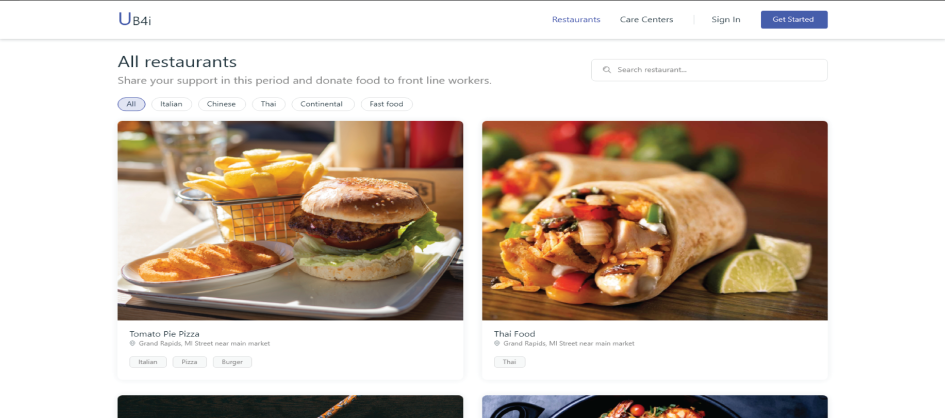This screenshot has height=418, width=945.
Task: Filter restaurants by Italian
Action: [x=171, y=104]
